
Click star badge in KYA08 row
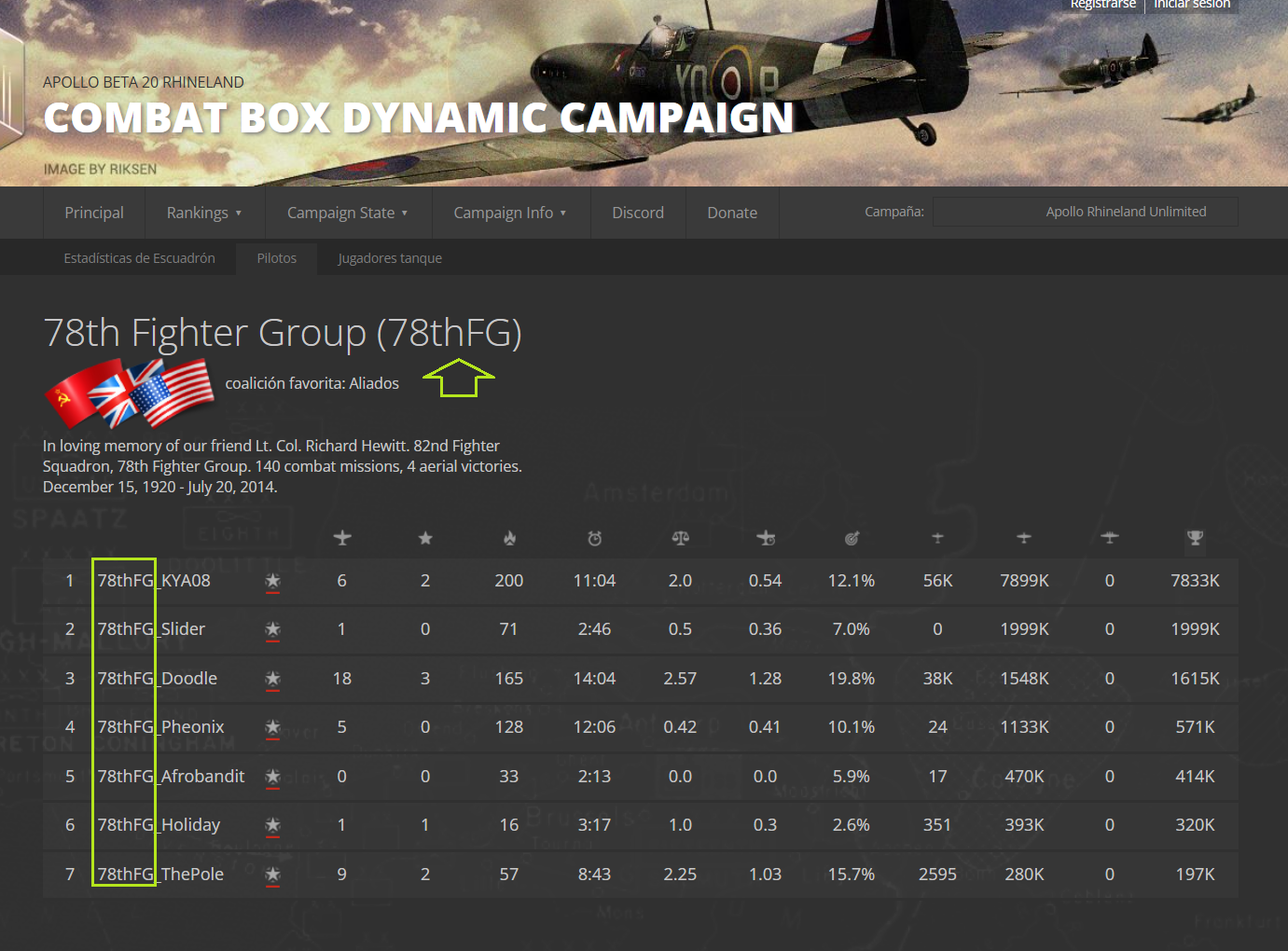click(x=272, y=582)
